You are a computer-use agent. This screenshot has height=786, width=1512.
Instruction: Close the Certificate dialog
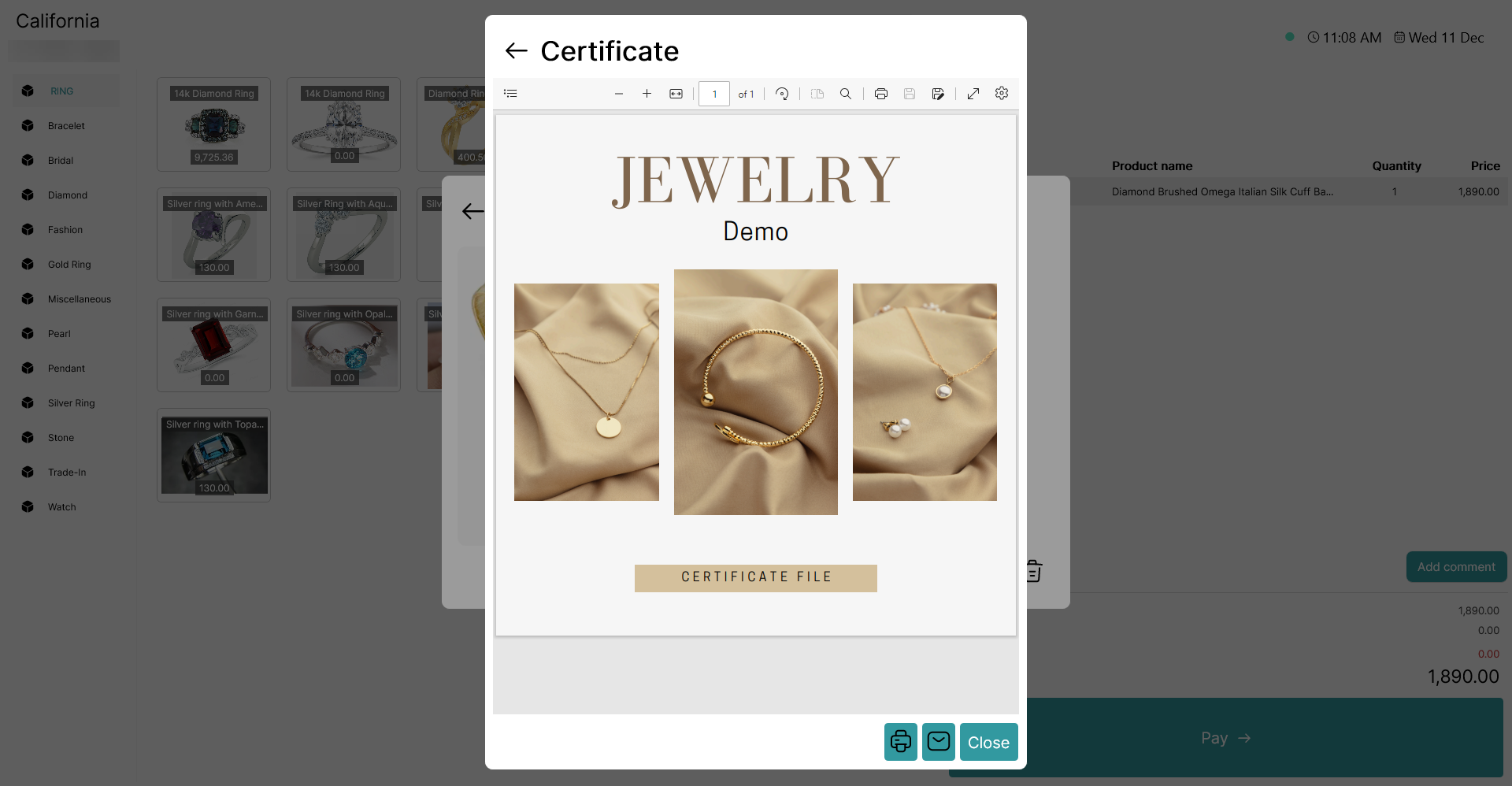(988, 742)
